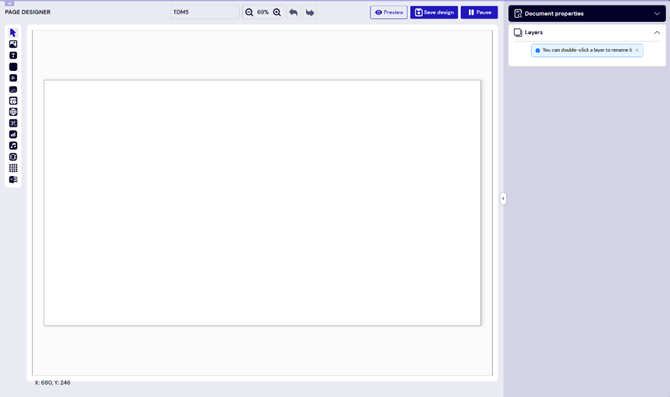Image resolution: width=670 pixels, height=397 pixels.
Task: Select the text tool
Action: 13,56
